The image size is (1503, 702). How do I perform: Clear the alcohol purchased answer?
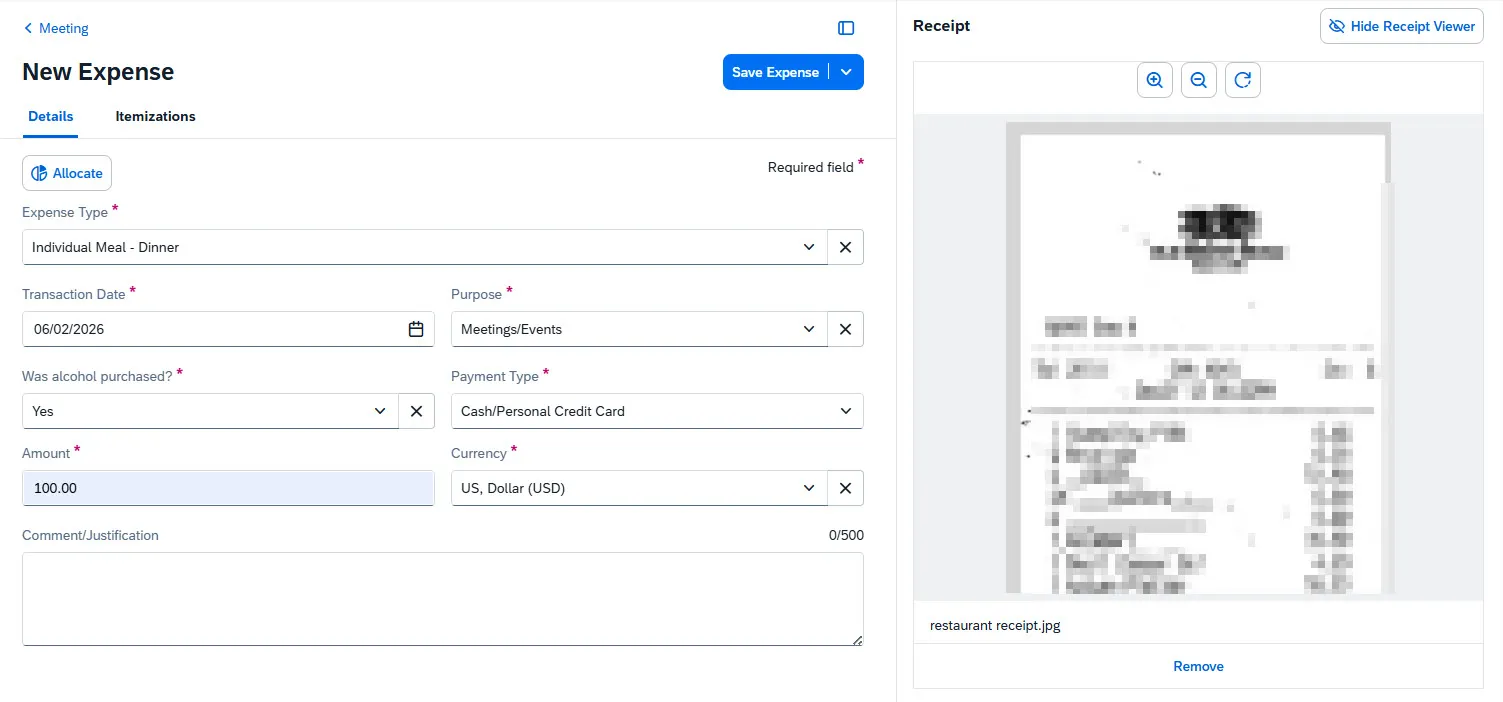(x=416, y=411)
